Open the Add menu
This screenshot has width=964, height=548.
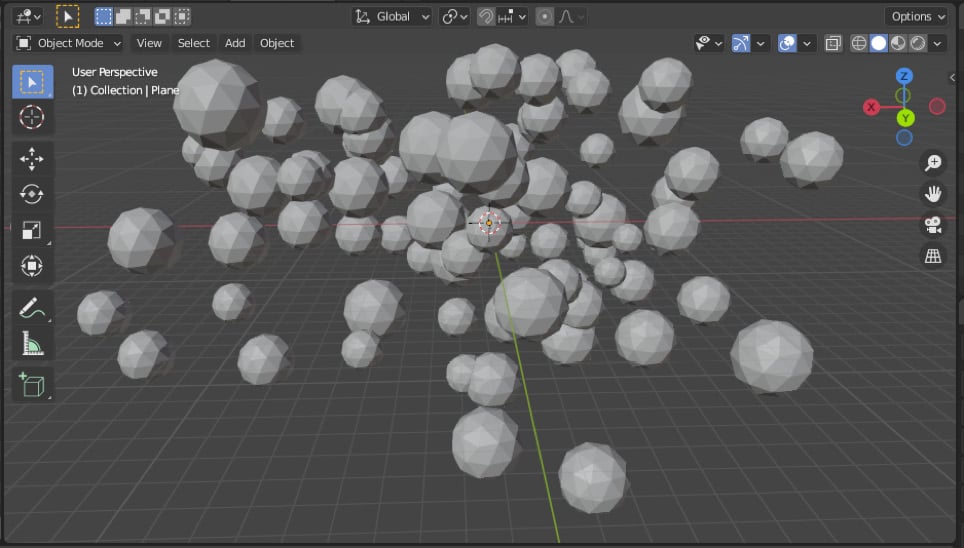[235, 43]
